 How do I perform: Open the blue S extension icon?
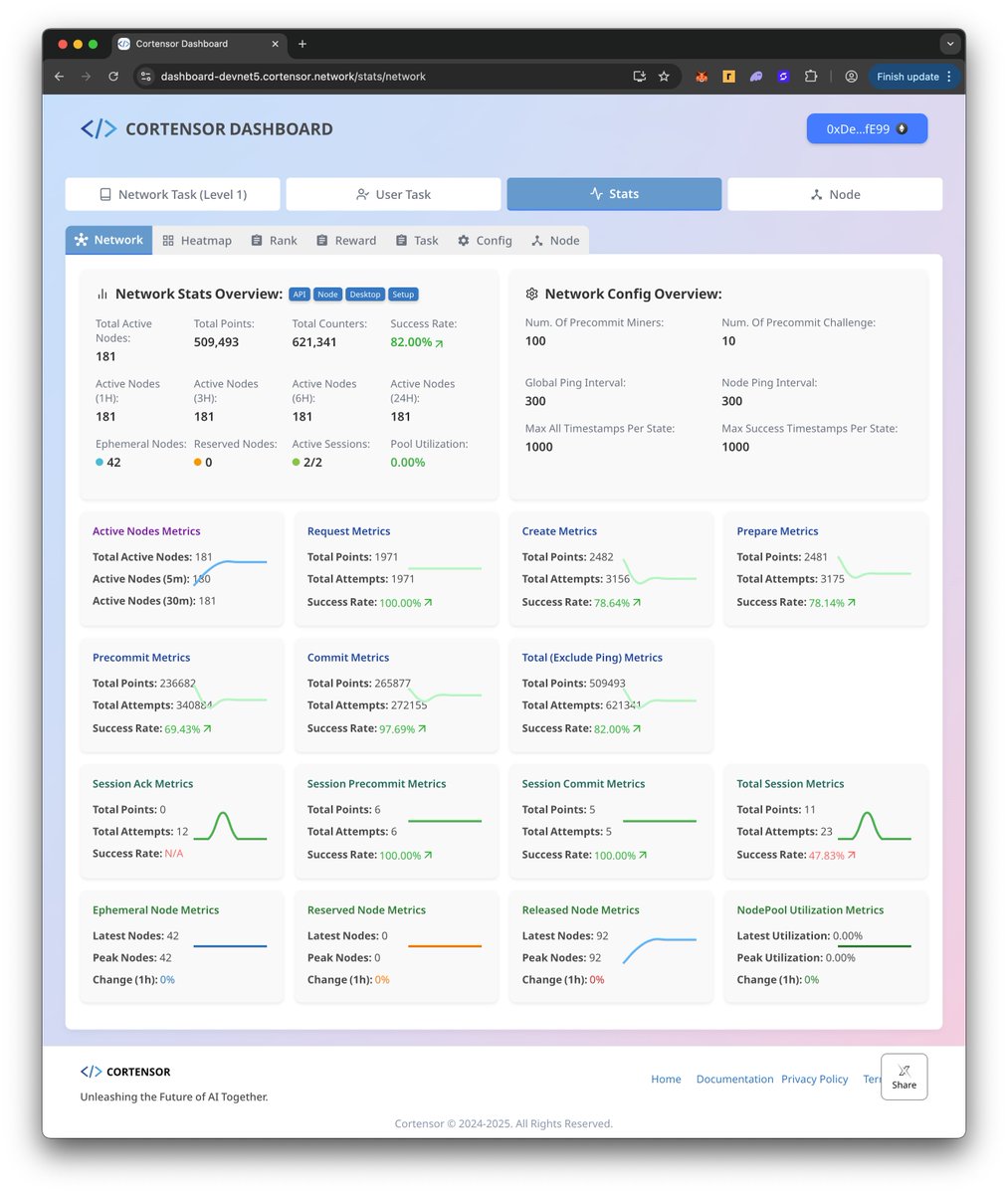point(783,77)
